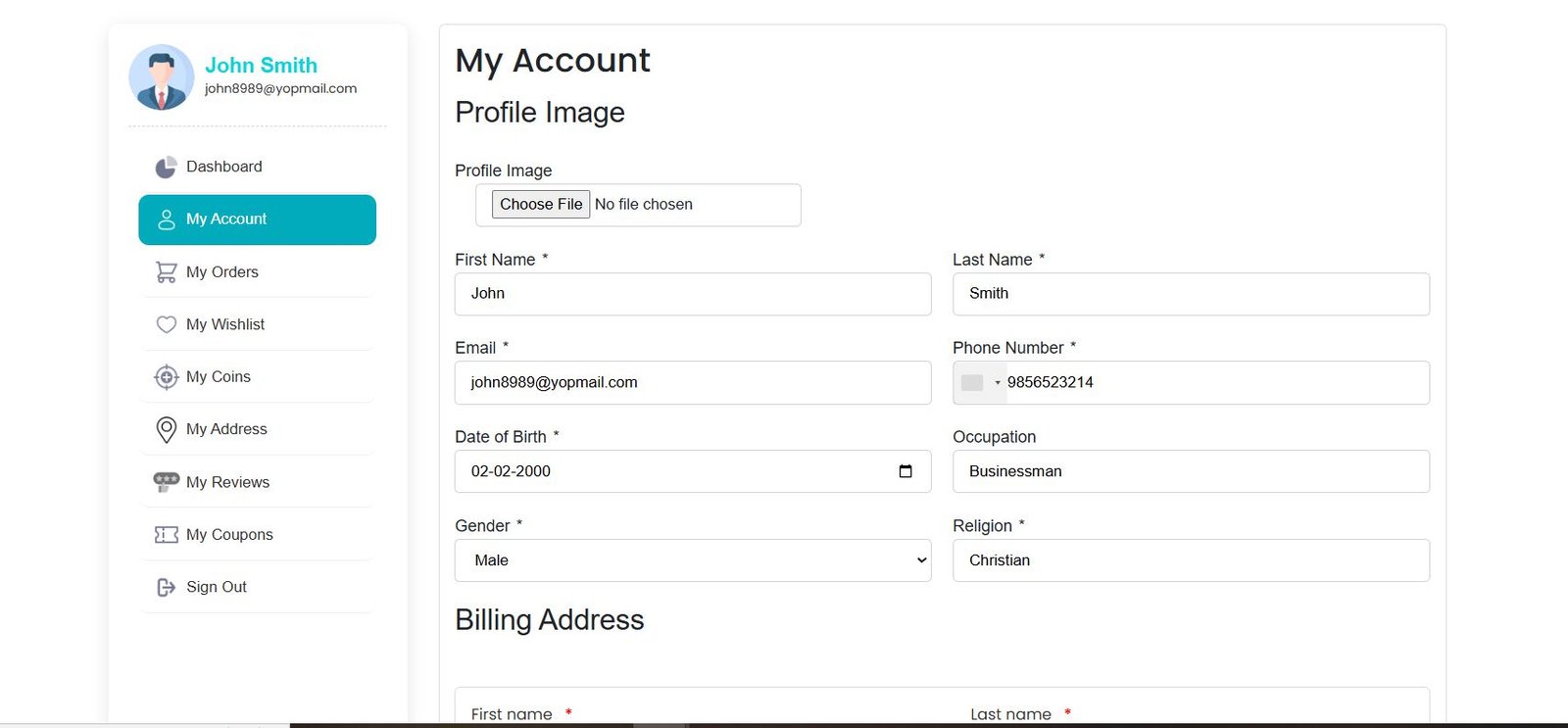The width and height of the screenshot is (1568, 728).
Task: Click the My Coins target icon
Action: click(x=166, y=377)
